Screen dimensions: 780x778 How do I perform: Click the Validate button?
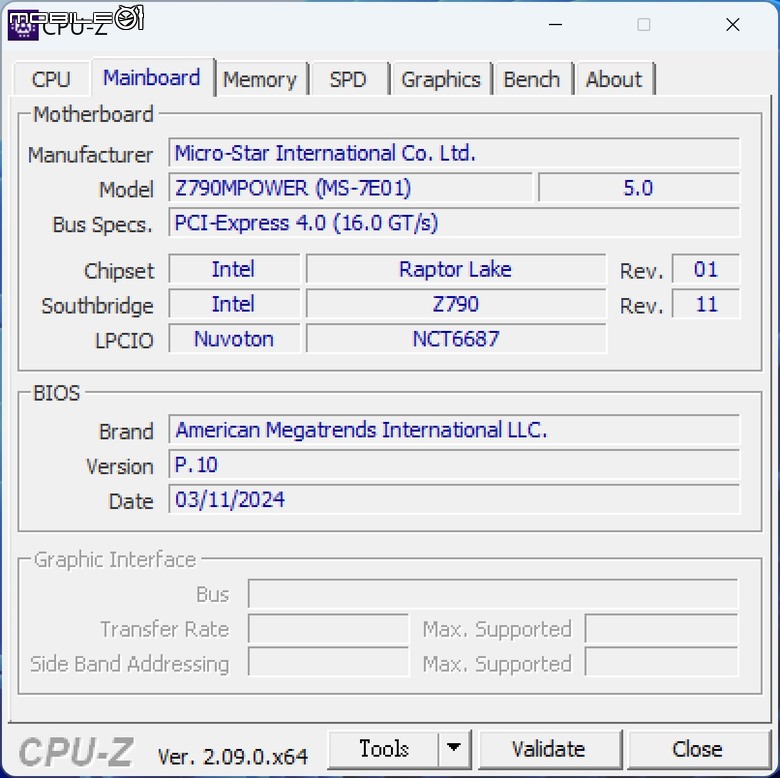[549, 749]
